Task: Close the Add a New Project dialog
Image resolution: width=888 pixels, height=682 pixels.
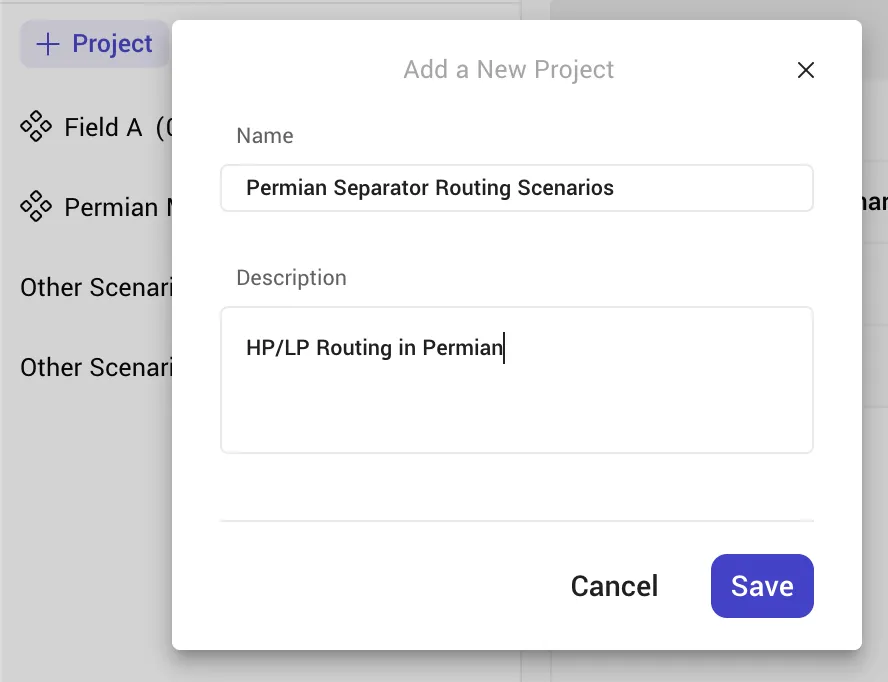Action: (805, 70)
